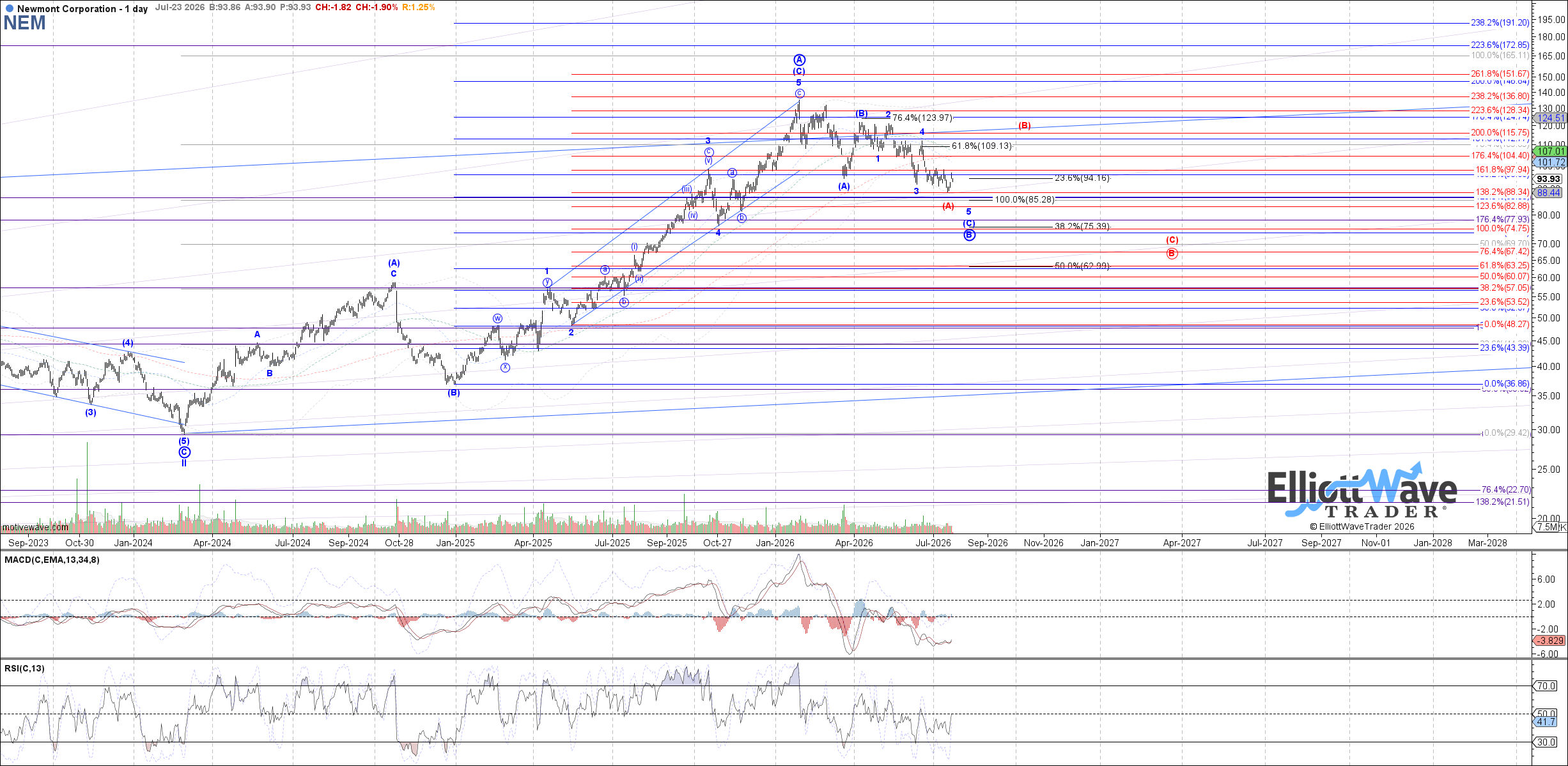Screen dimensions: 1568x766
Task: Click the Jan-2024 date on time axis
Action: [133, 543]
